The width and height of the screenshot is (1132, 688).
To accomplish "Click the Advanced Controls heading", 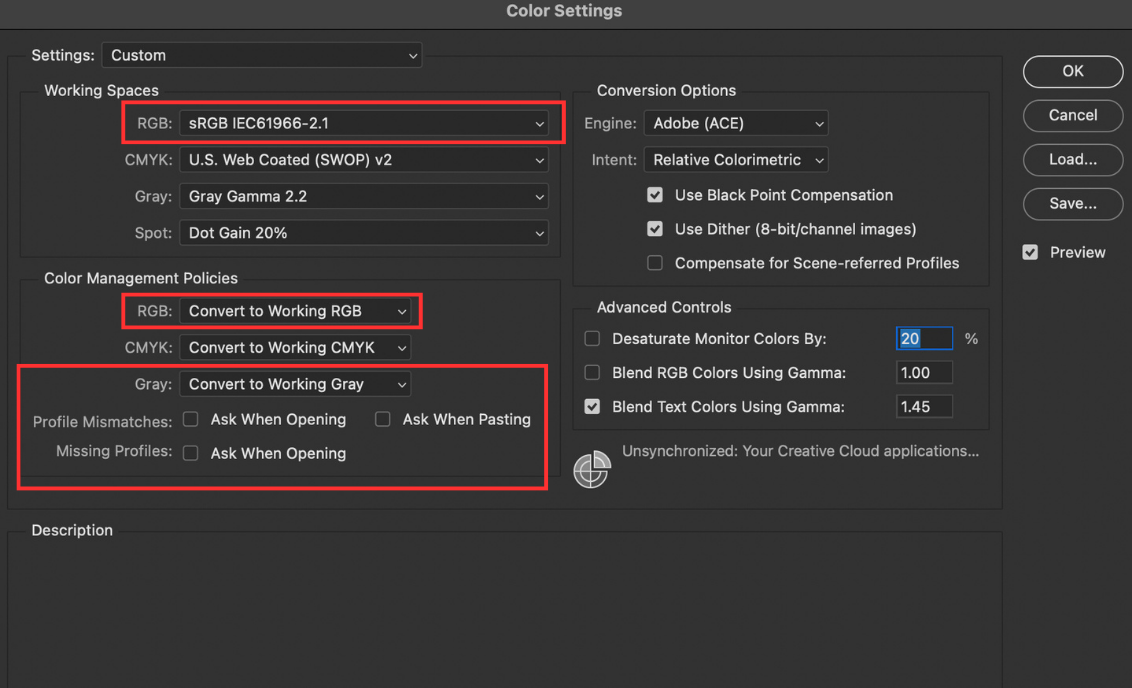I will 663,308.
